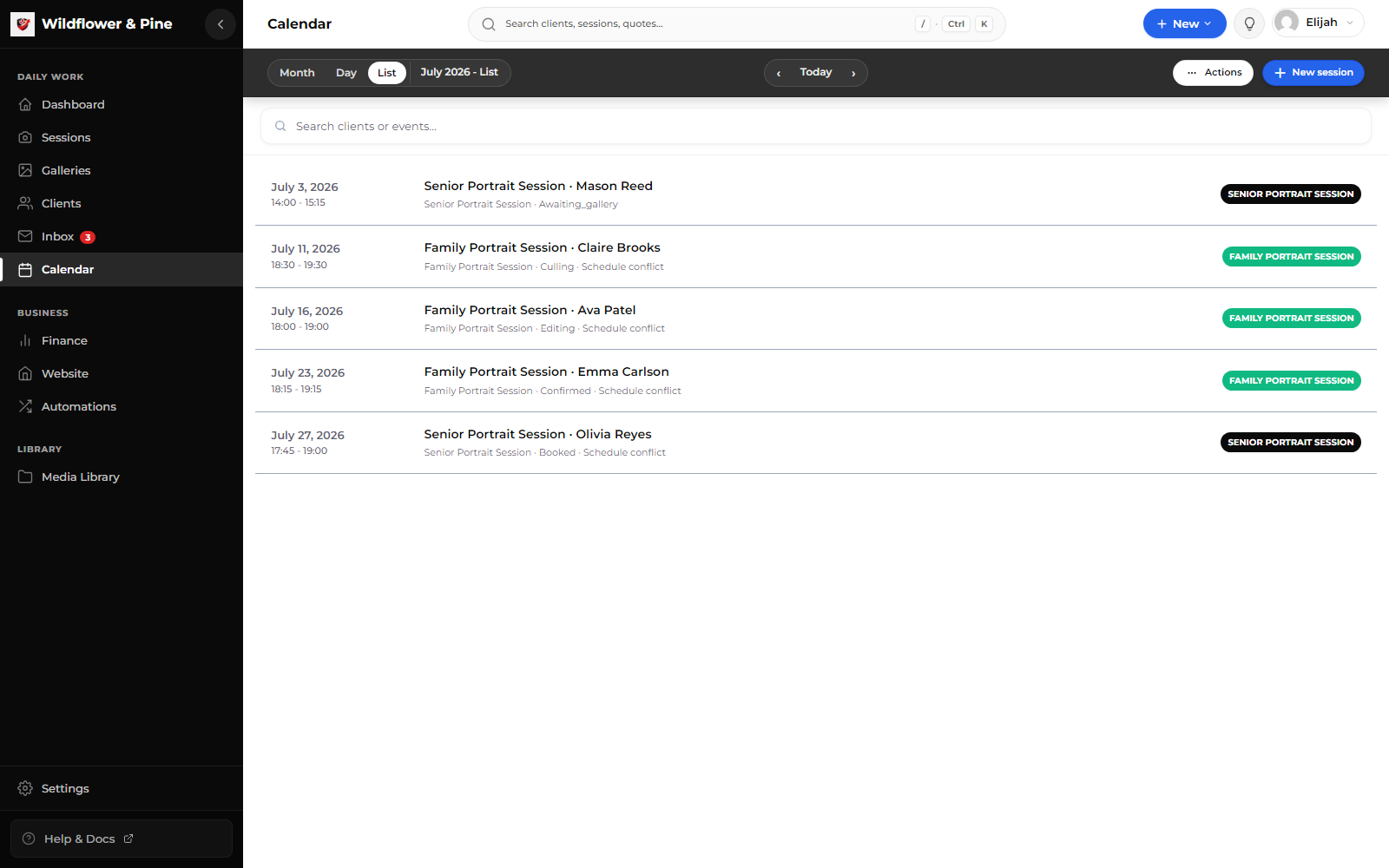Click the global search magnifier icon
The height and width of the screenshot is (868, 1389).
pyautogui.click(x=489, y=24)
